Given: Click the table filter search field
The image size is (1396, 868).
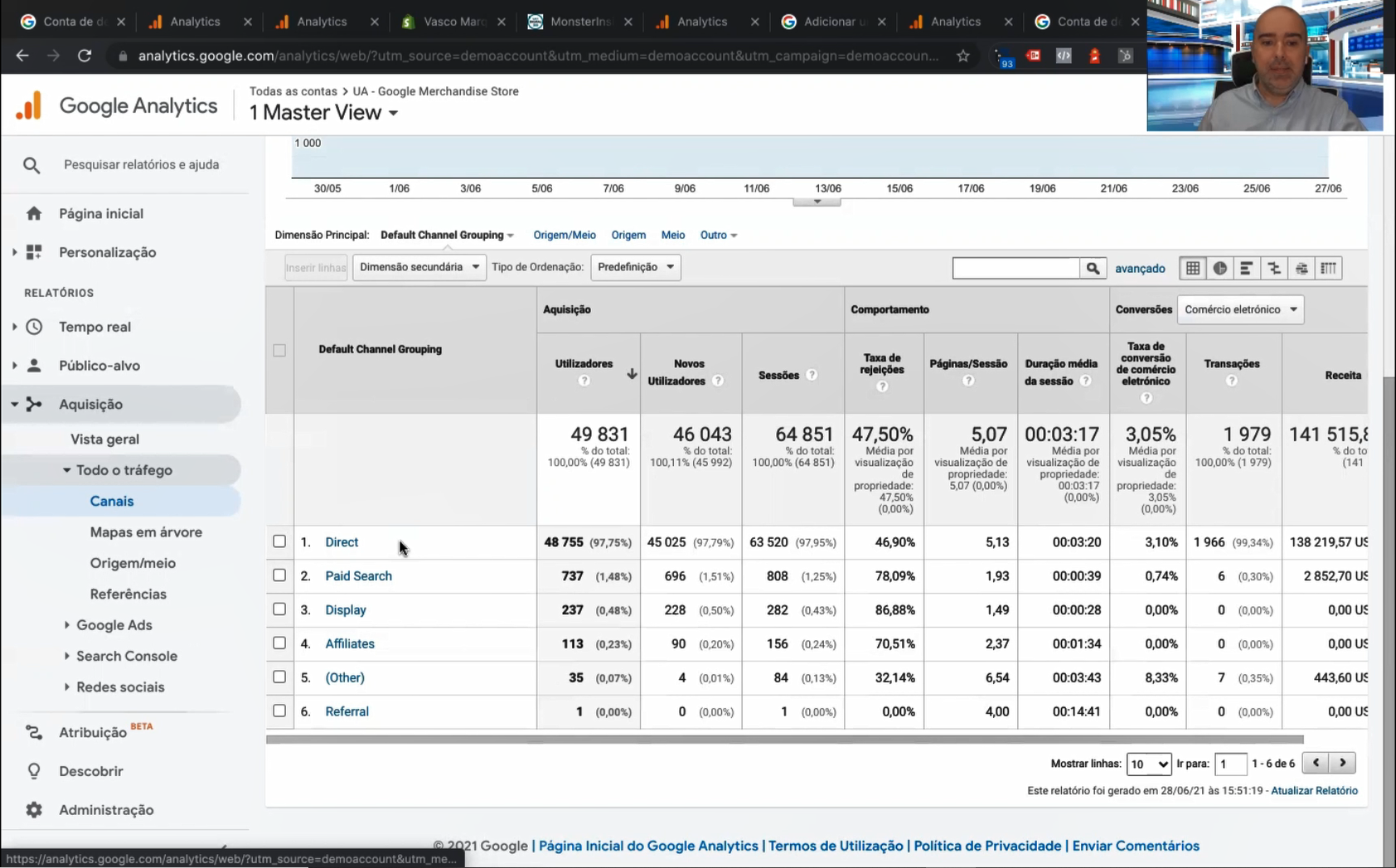Looking at the screenshot, I should coord(1015,268).
